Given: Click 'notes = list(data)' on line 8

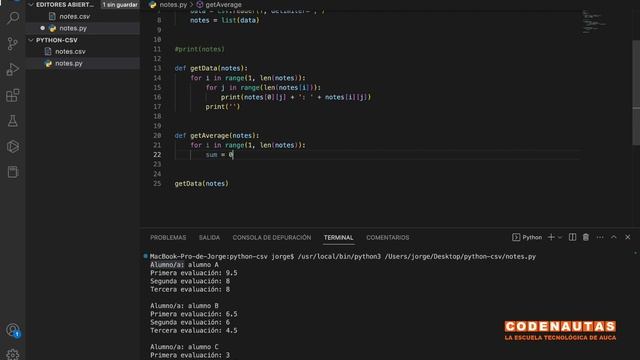Looking at the screenshot, I should click(224, 20).
